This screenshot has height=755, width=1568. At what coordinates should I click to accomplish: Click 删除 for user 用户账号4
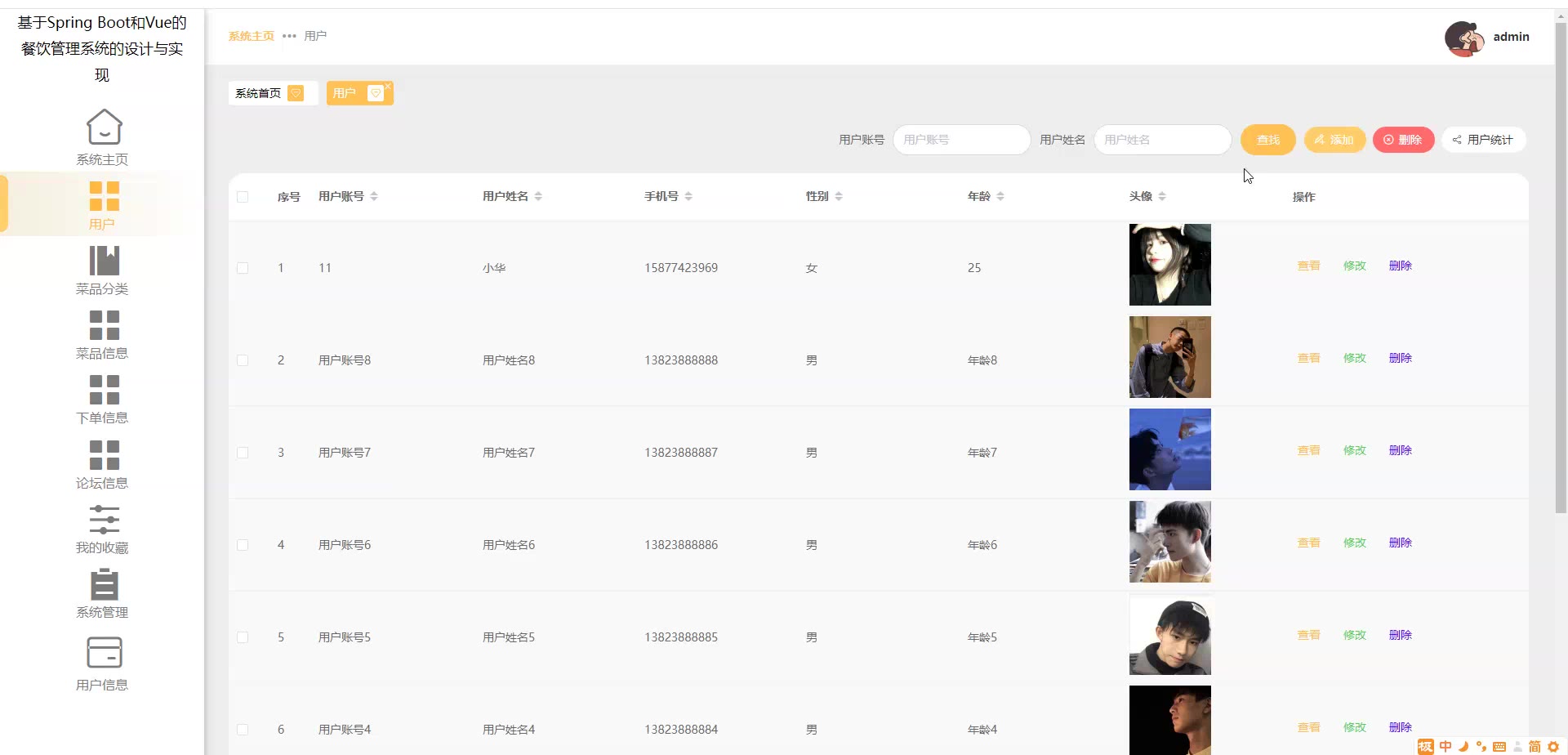[1400, 727]
